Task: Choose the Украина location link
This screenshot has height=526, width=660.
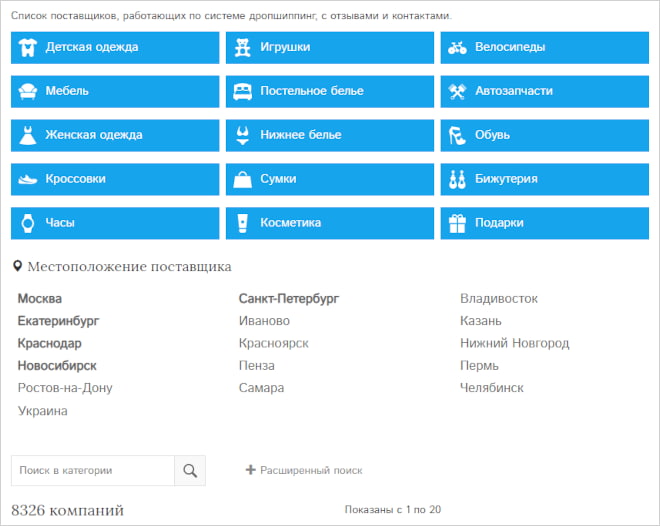Action: pyautogui.click(x=43, y=411)
